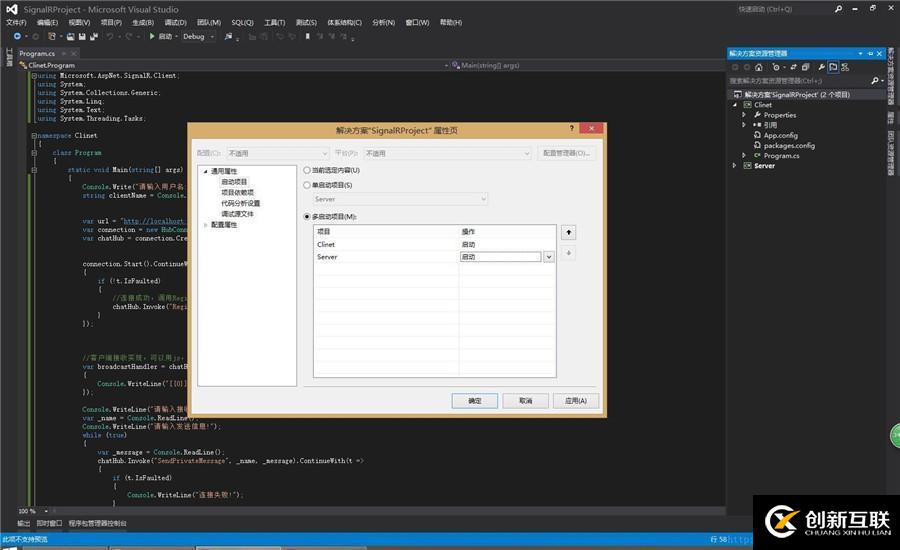Open the Debug configuration dropdown
Screen dimensions: 900x550
click(x=198, y=36)
